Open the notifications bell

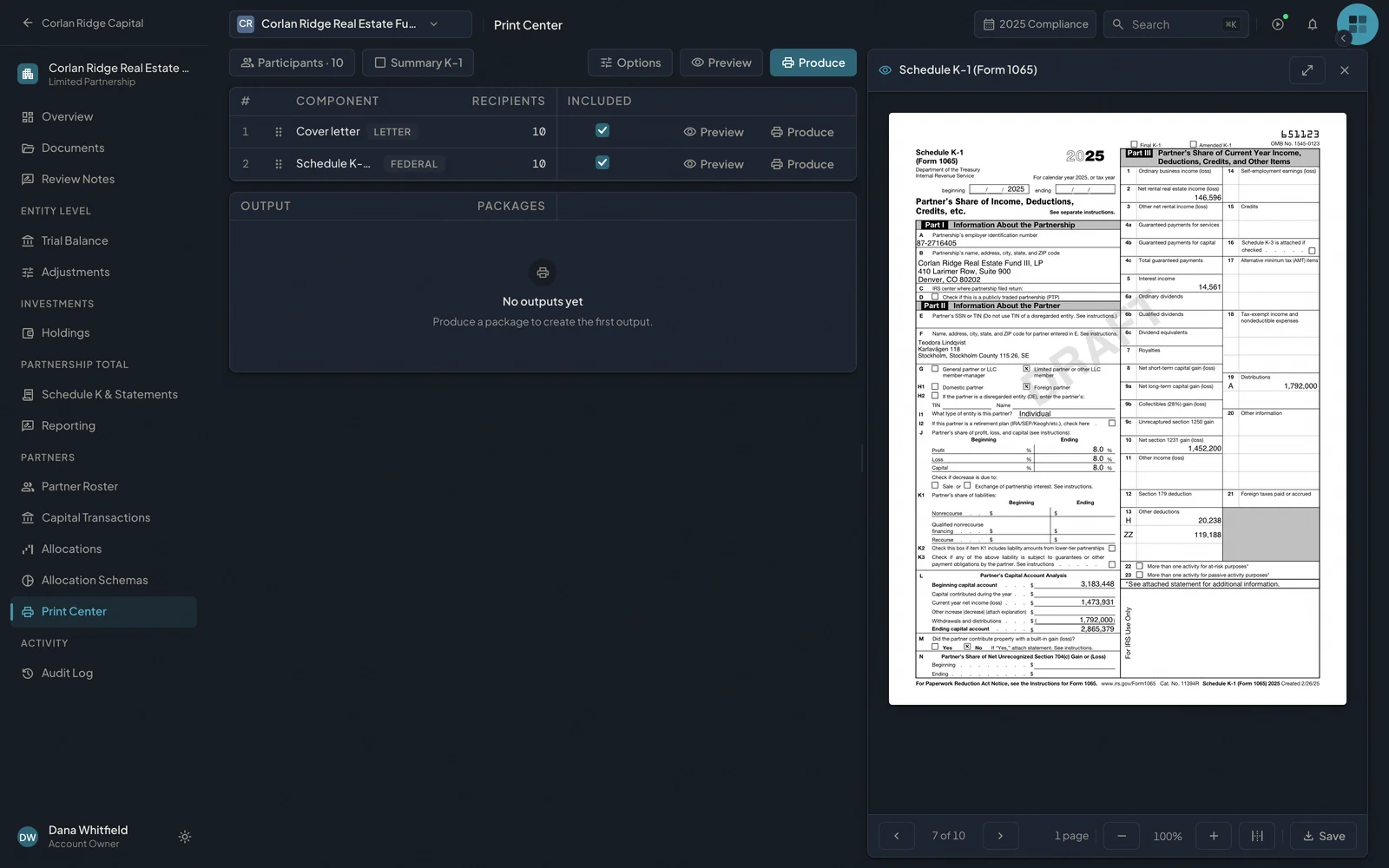(x=1313, y=24)
